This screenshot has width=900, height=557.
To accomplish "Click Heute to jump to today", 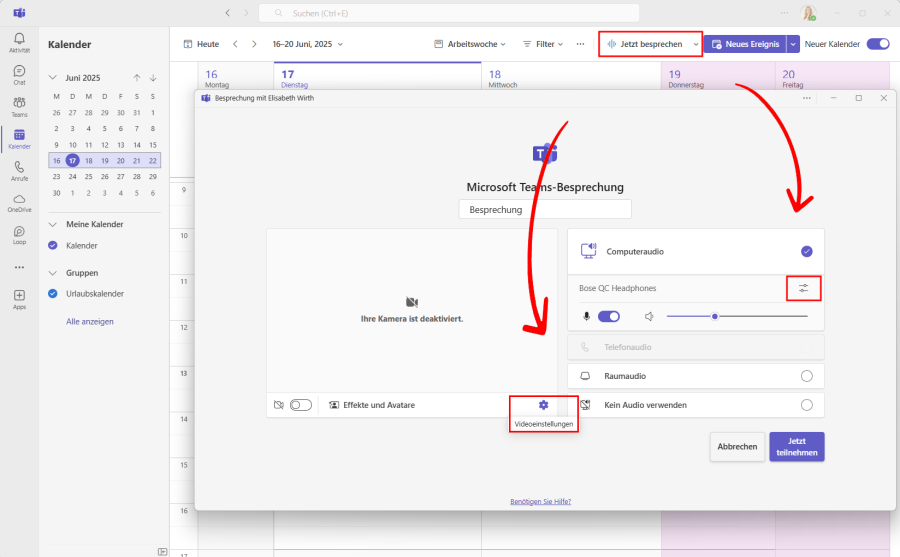I will 201,44.
